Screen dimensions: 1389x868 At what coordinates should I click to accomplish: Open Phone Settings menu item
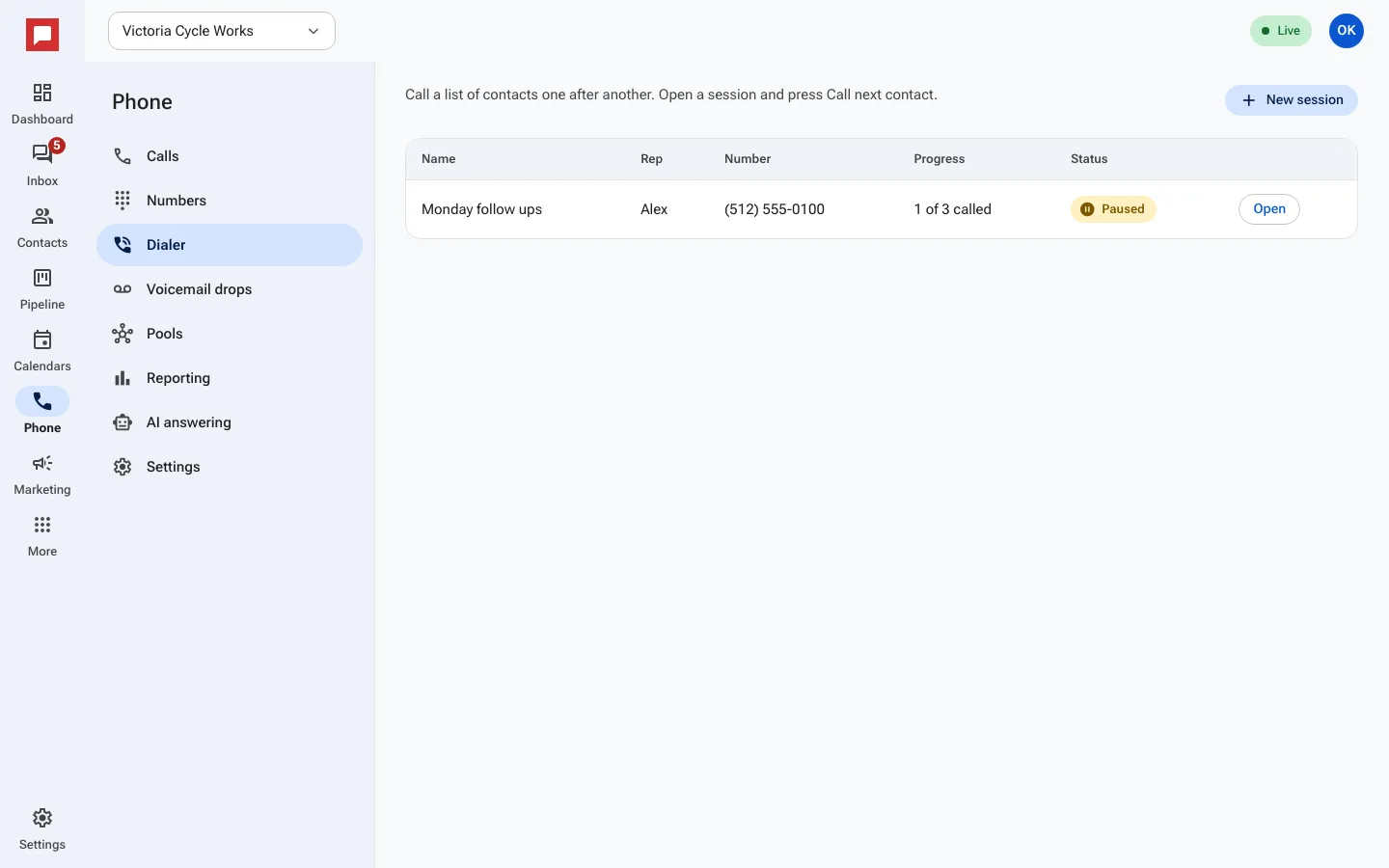(x=230, y=467)
